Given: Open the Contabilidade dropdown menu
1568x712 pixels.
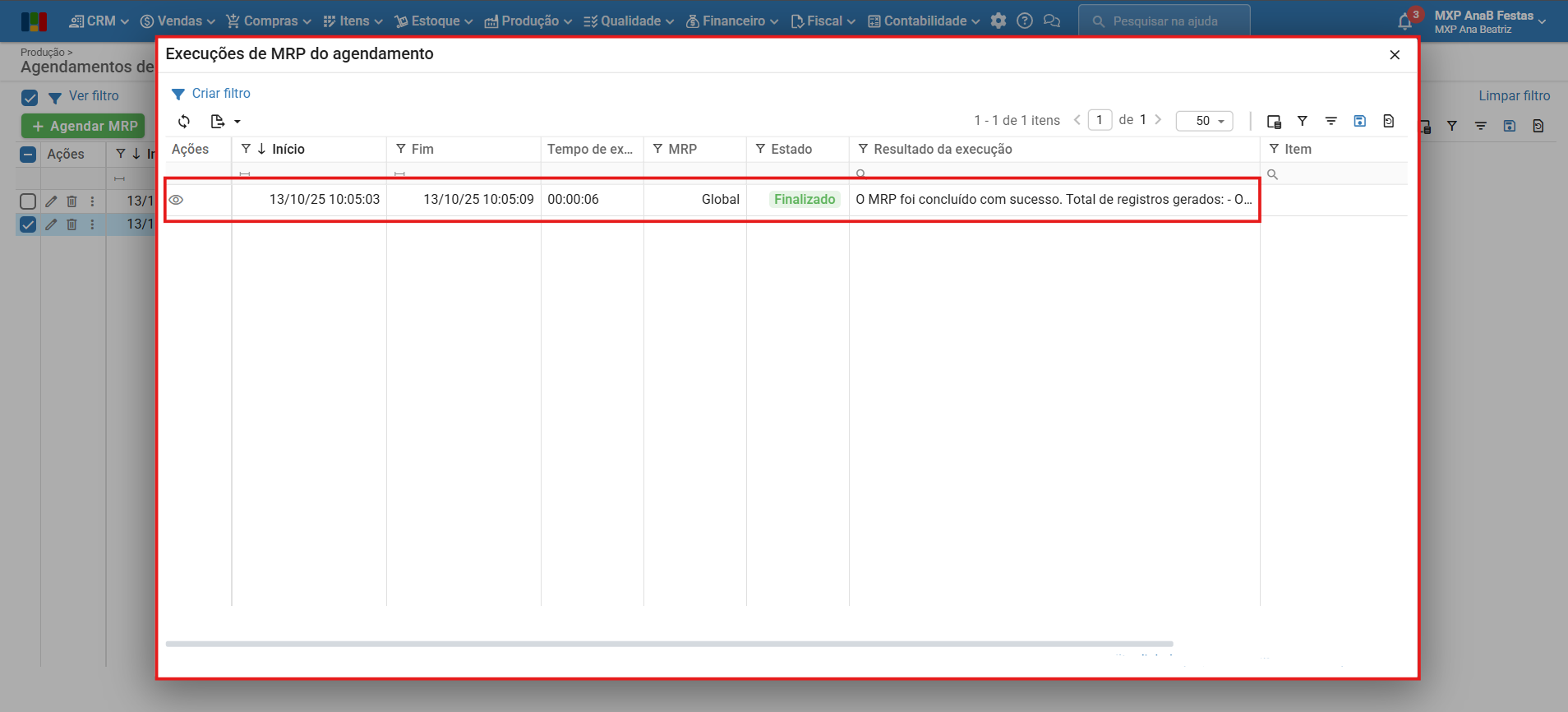Looking at the screenshot, I should click(x=924, y=21).
